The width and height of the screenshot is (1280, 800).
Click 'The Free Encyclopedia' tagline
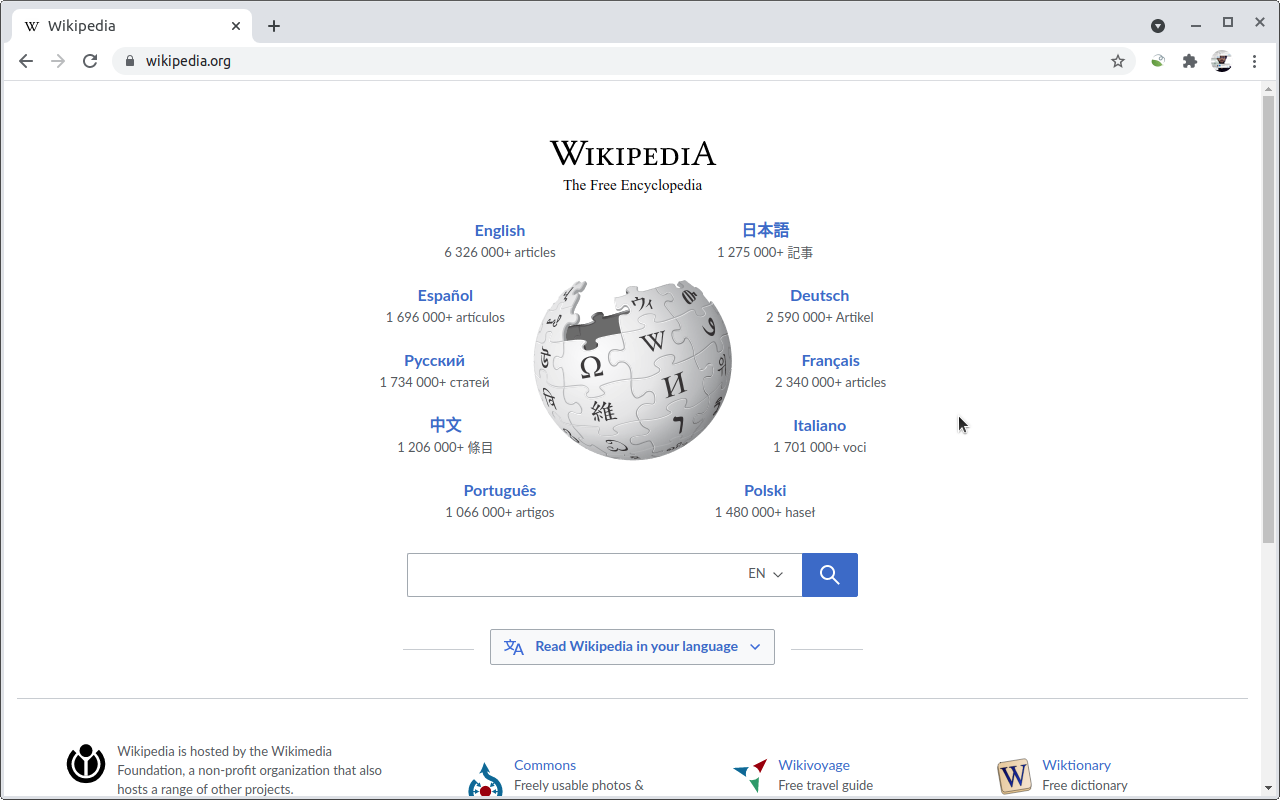coord(632,185)
